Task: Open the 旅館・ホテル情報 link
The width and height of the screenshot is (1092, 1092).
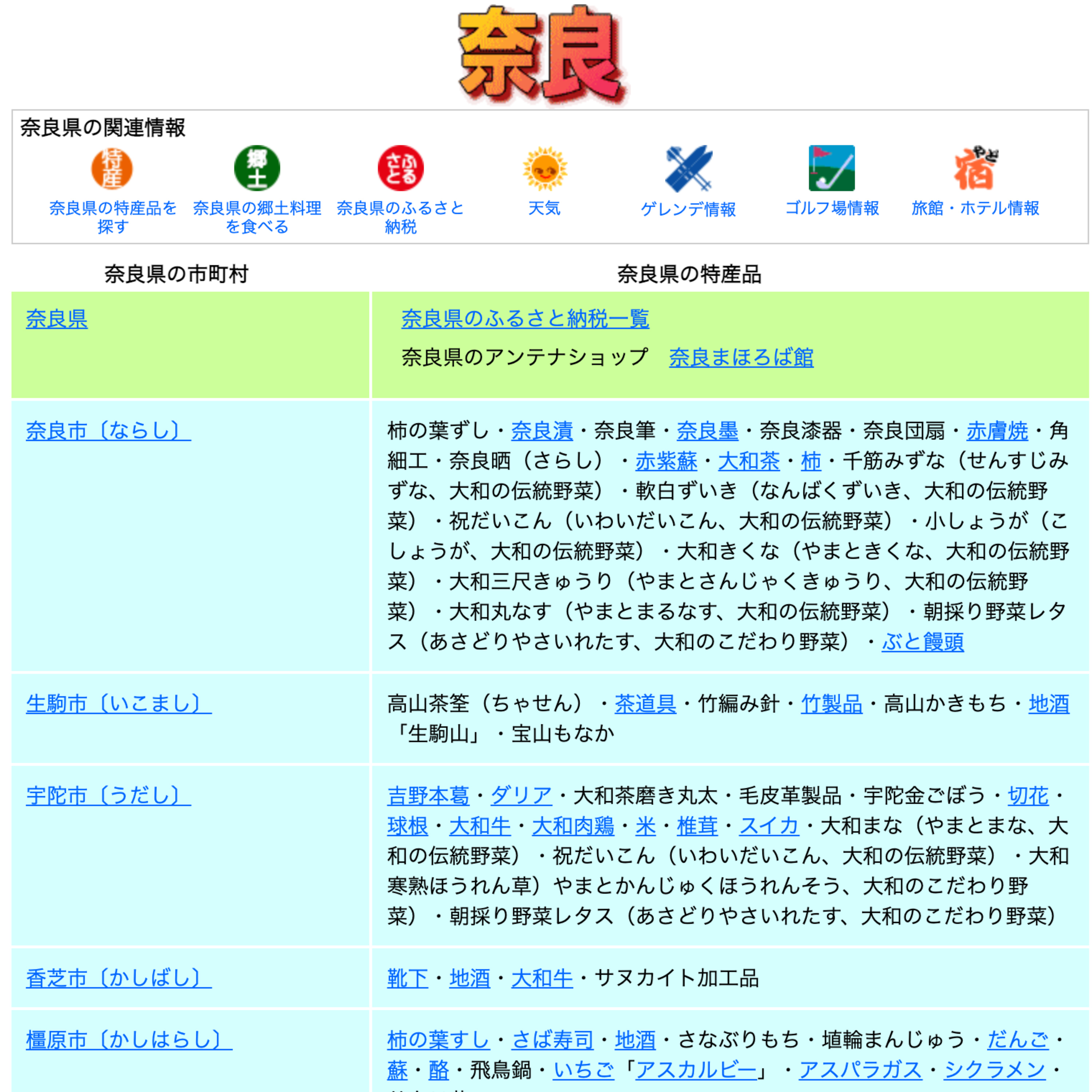Action: coord(975,208)
